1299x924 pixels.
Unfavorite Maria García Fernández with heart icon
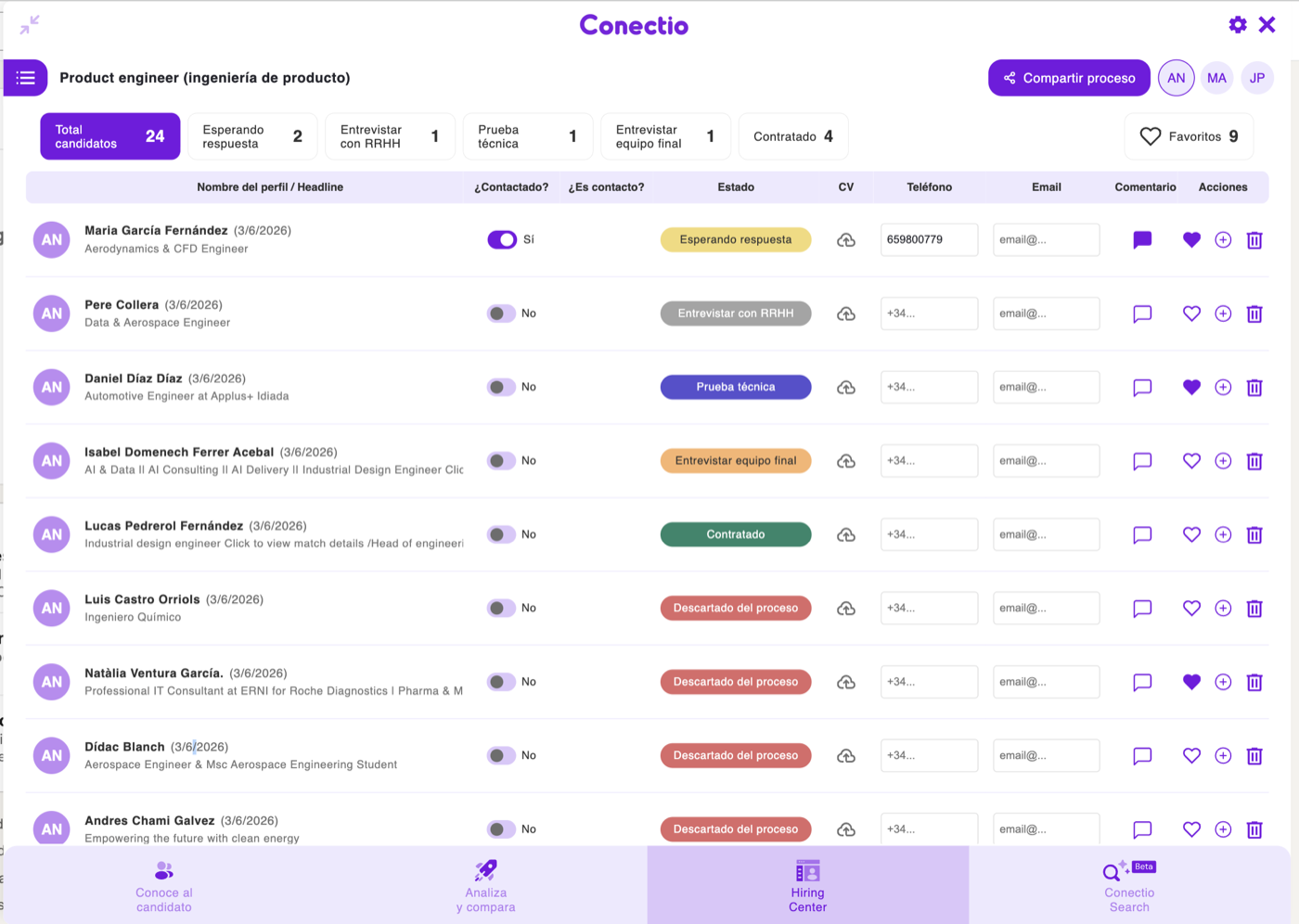point(1192,240)
